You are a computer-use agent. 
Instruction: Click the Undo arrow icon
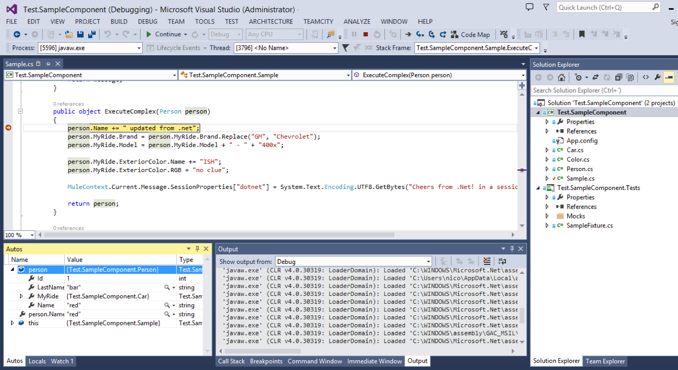(x=107, y=34)
